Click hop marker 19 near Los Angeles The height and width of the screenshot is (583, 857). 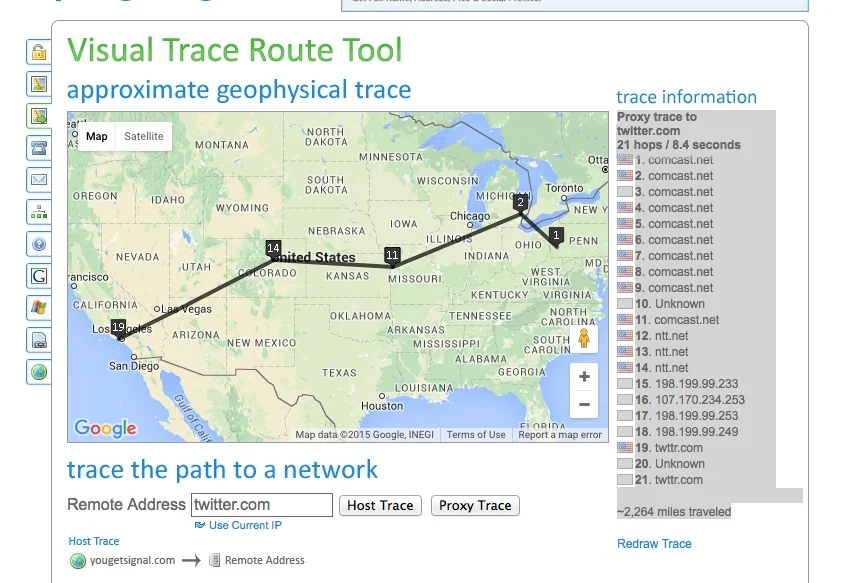(118, 328)
